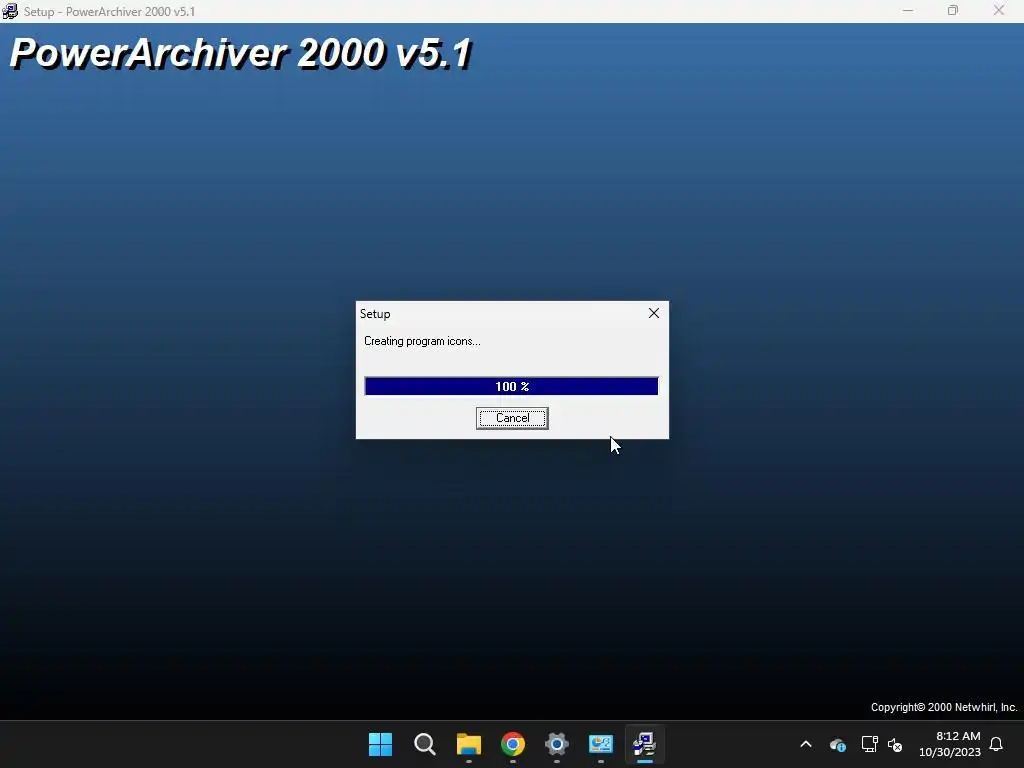The image size is (1024, 768).
Task: Click the 'Setup - PowerArchiver 2000 v5.1' window title
Action: [x=109, y=12]
